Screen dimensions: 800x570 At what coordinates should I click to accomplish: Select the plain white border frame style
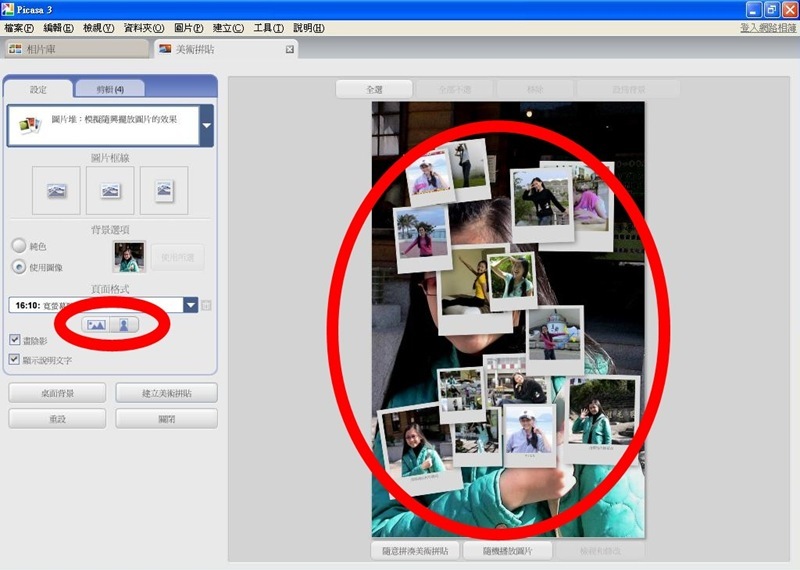110,190
